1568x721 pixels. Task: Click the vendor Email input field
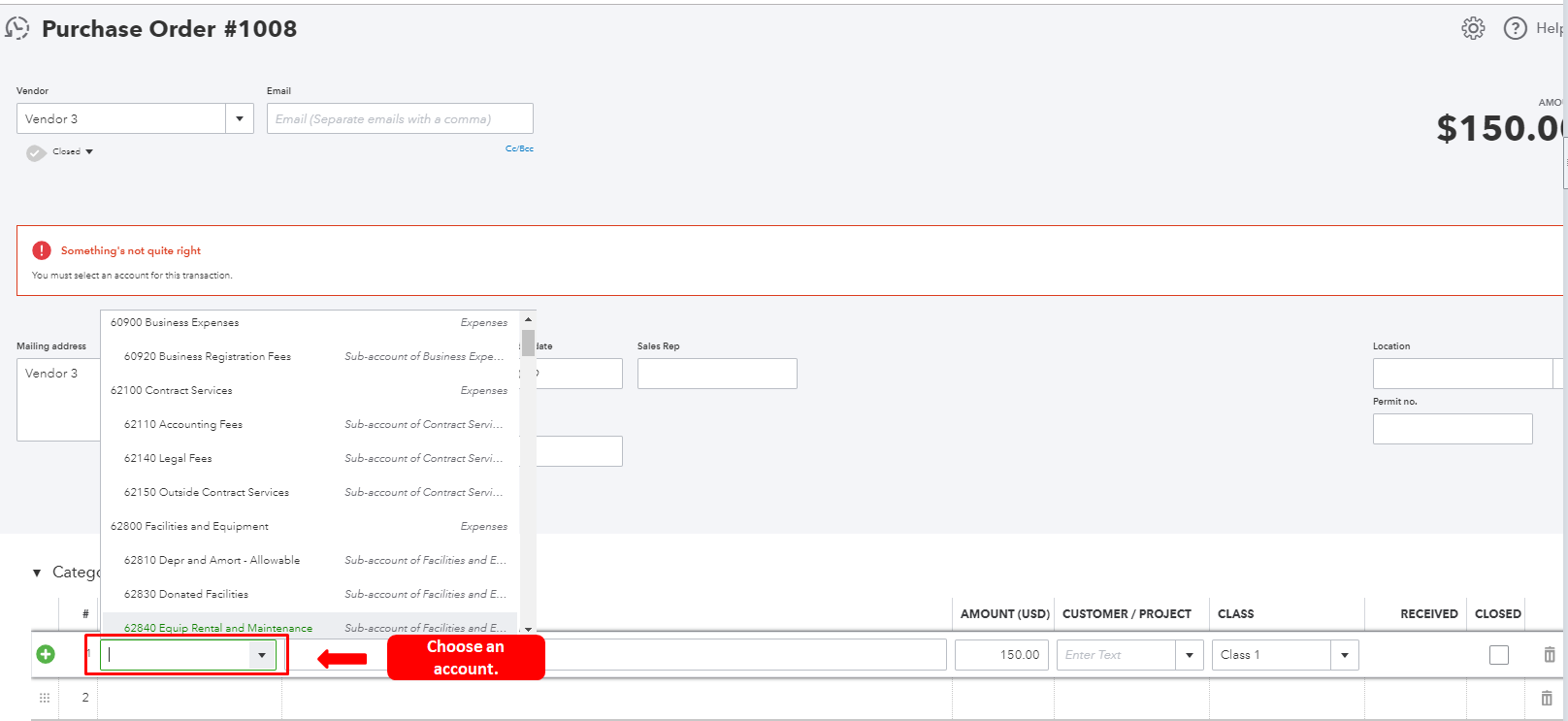[x=400, y=118]
